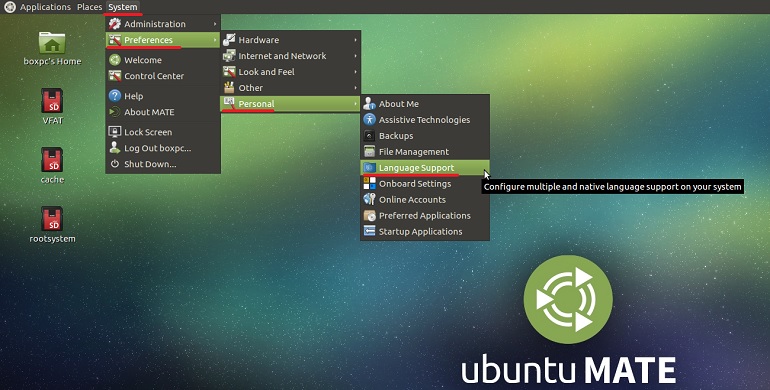Launch Language Support entry
Image resolution: width=770 pixels, height=390 pixels.
click(425, 167)
